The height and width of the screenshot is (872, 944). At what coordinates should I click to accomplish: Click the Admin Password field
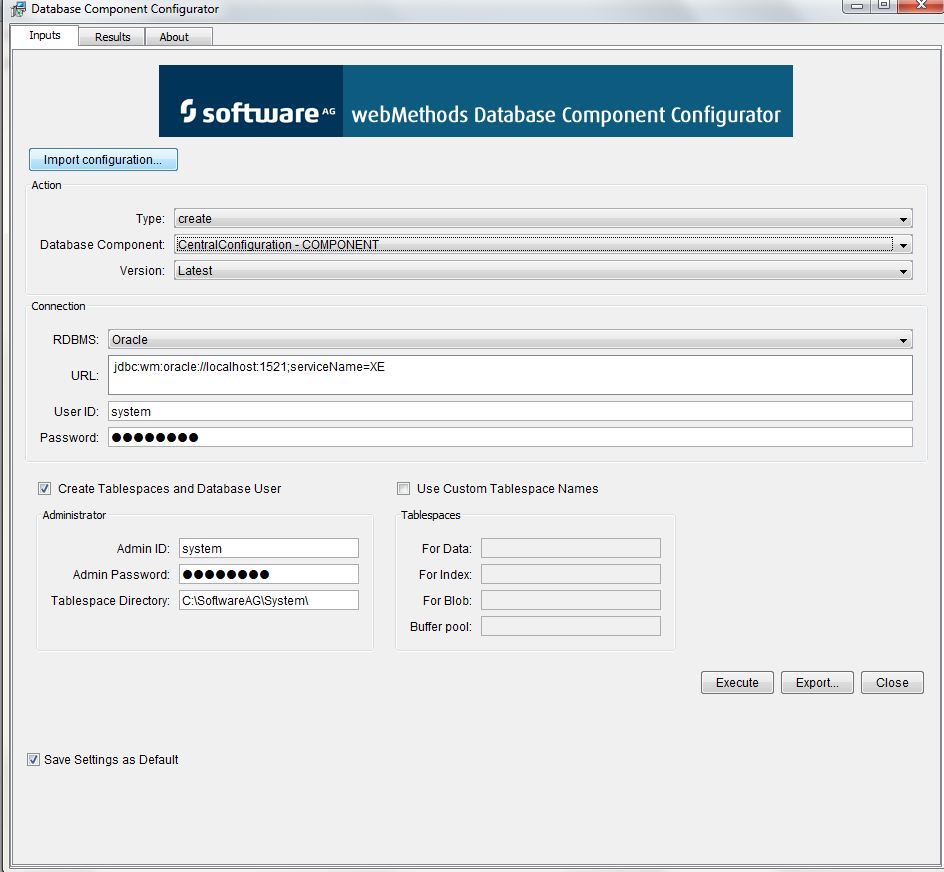pos(269,574)
